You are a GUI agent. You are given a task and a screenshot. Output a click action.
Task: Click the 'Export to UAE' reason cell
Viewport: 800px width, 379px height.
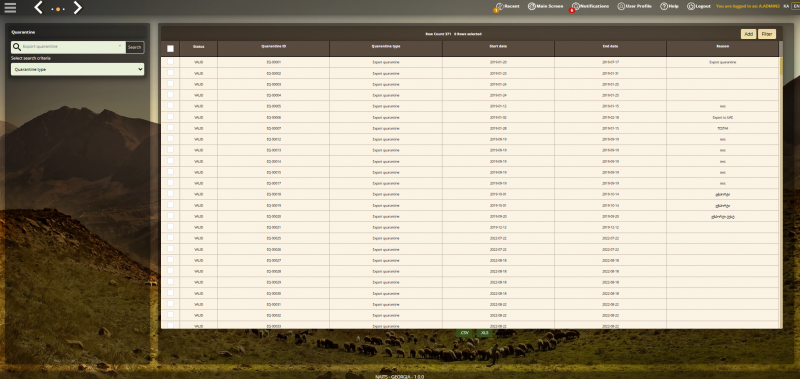point(722,117)
